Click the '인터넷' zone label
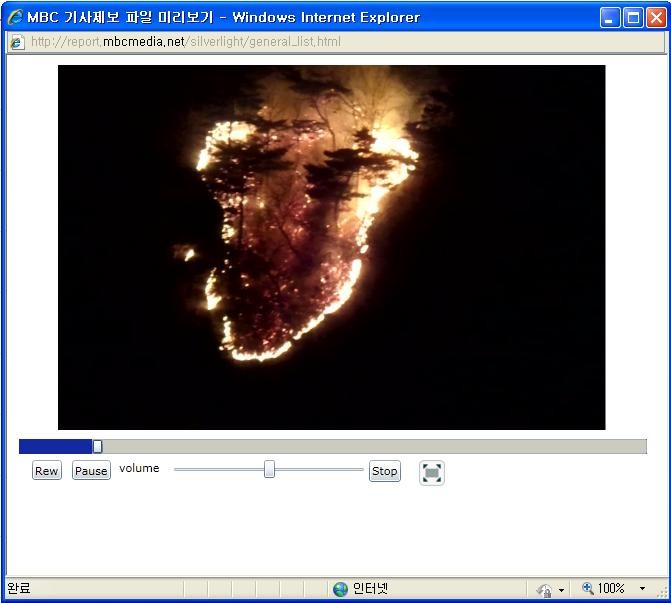The image size is (671, 603). pos(370,588)
